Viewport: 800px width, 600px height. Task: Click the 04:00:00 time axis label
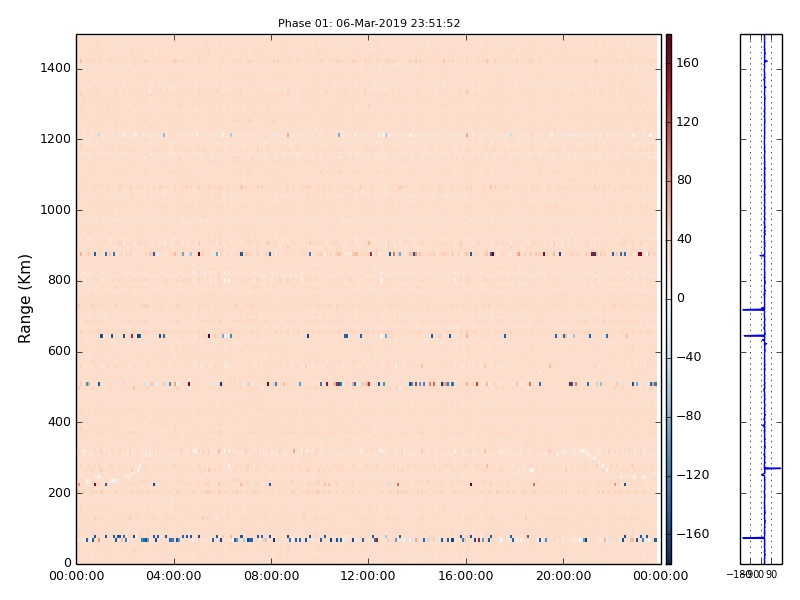pos(174,577)
